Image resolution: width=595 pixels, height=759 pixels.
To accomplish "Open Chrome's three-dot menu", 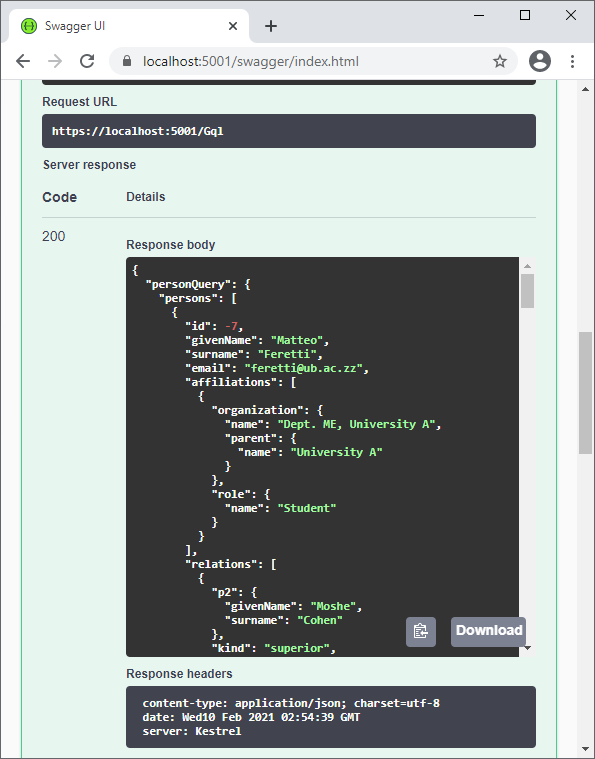I will (x=572, y=61).
